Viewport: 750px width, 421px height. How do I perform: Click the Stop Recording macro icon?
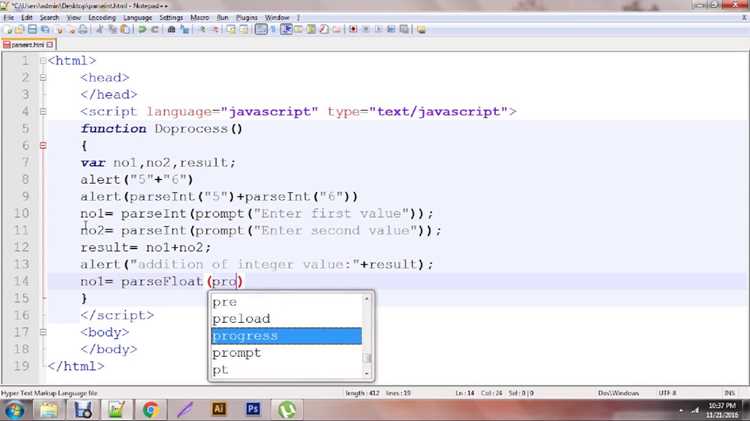coord(366,30)
